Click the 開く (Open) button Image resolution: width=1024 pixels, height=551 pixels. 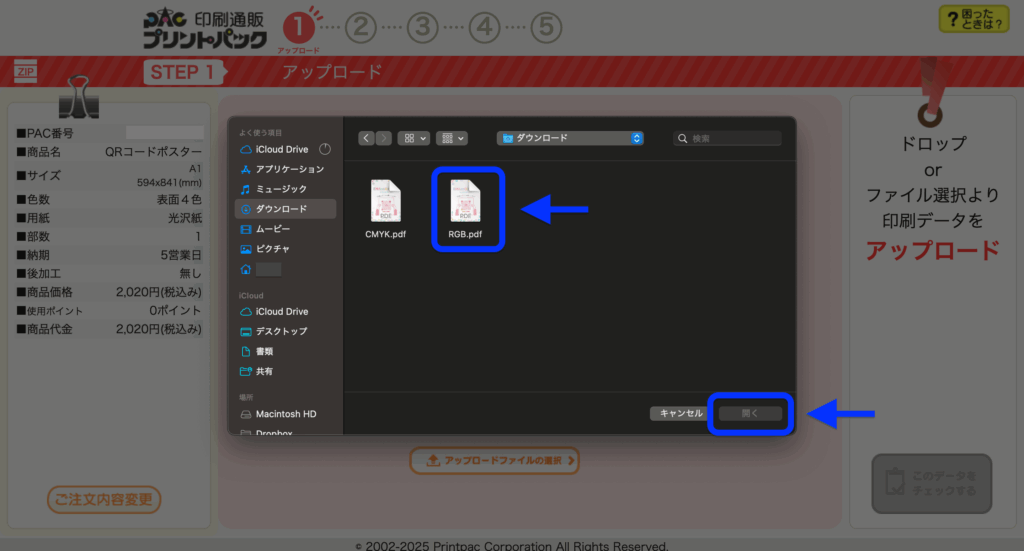tap(750, 413)
